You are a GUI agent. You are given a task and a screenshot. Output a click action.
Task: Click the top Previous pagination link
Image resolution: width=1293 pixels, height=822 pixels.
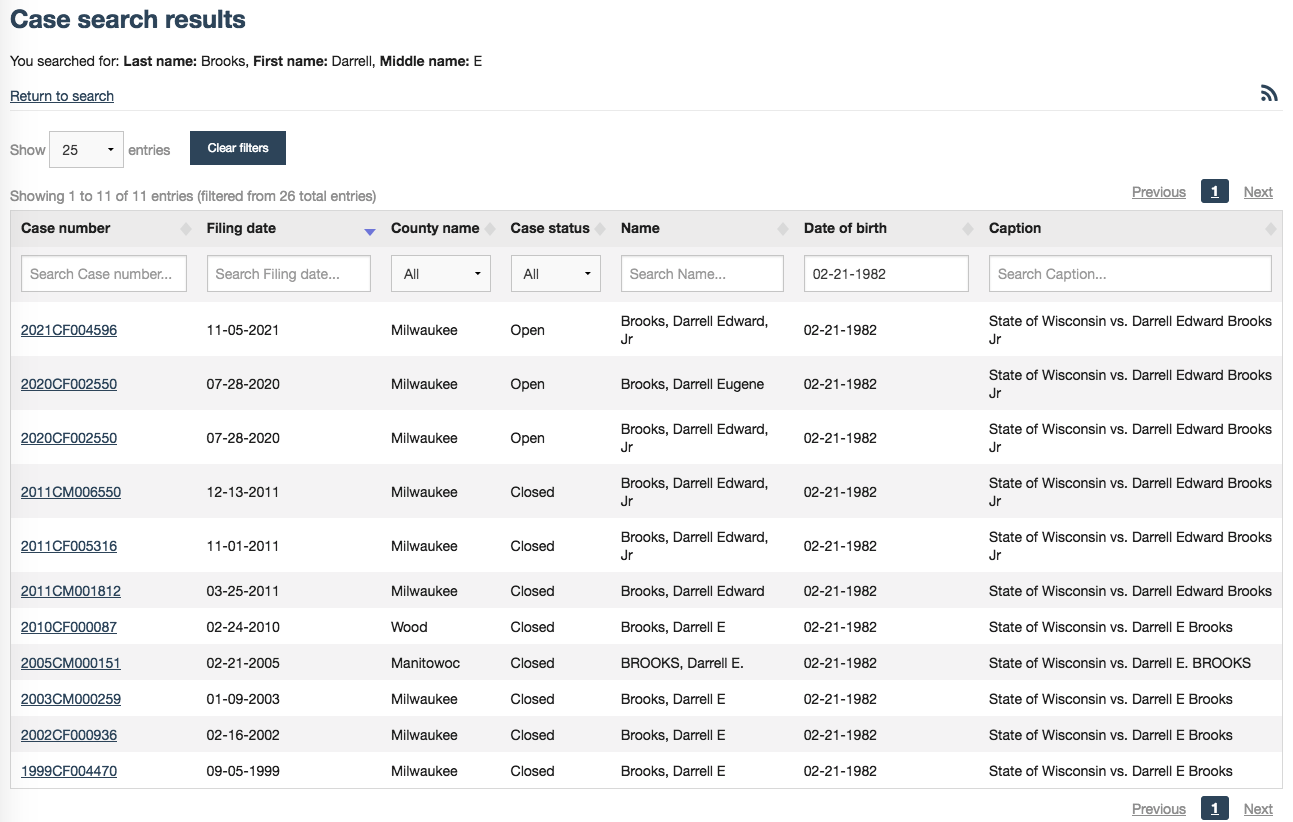click(1159, 192)
